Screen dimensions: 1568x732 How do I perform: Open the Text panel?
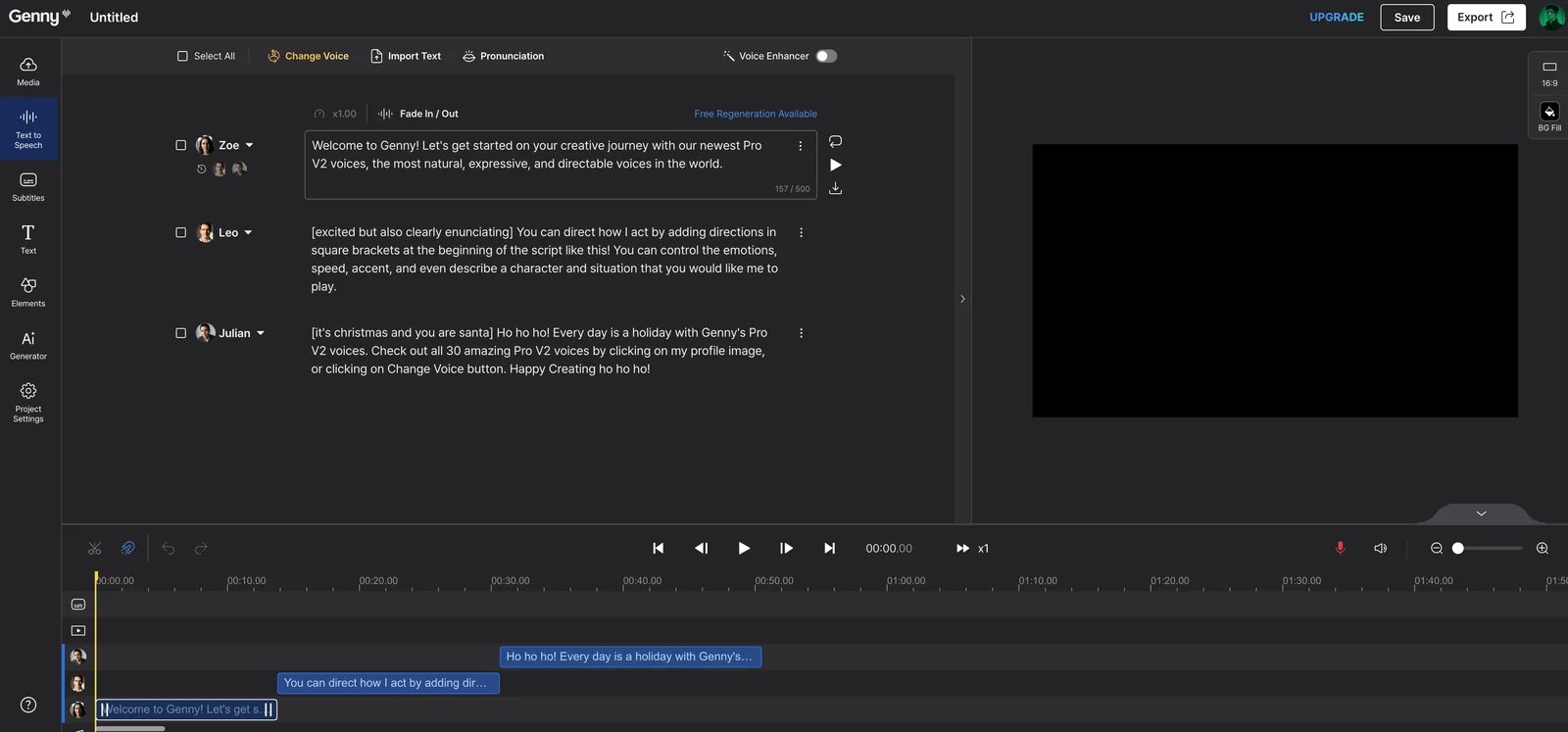(28, 239)
